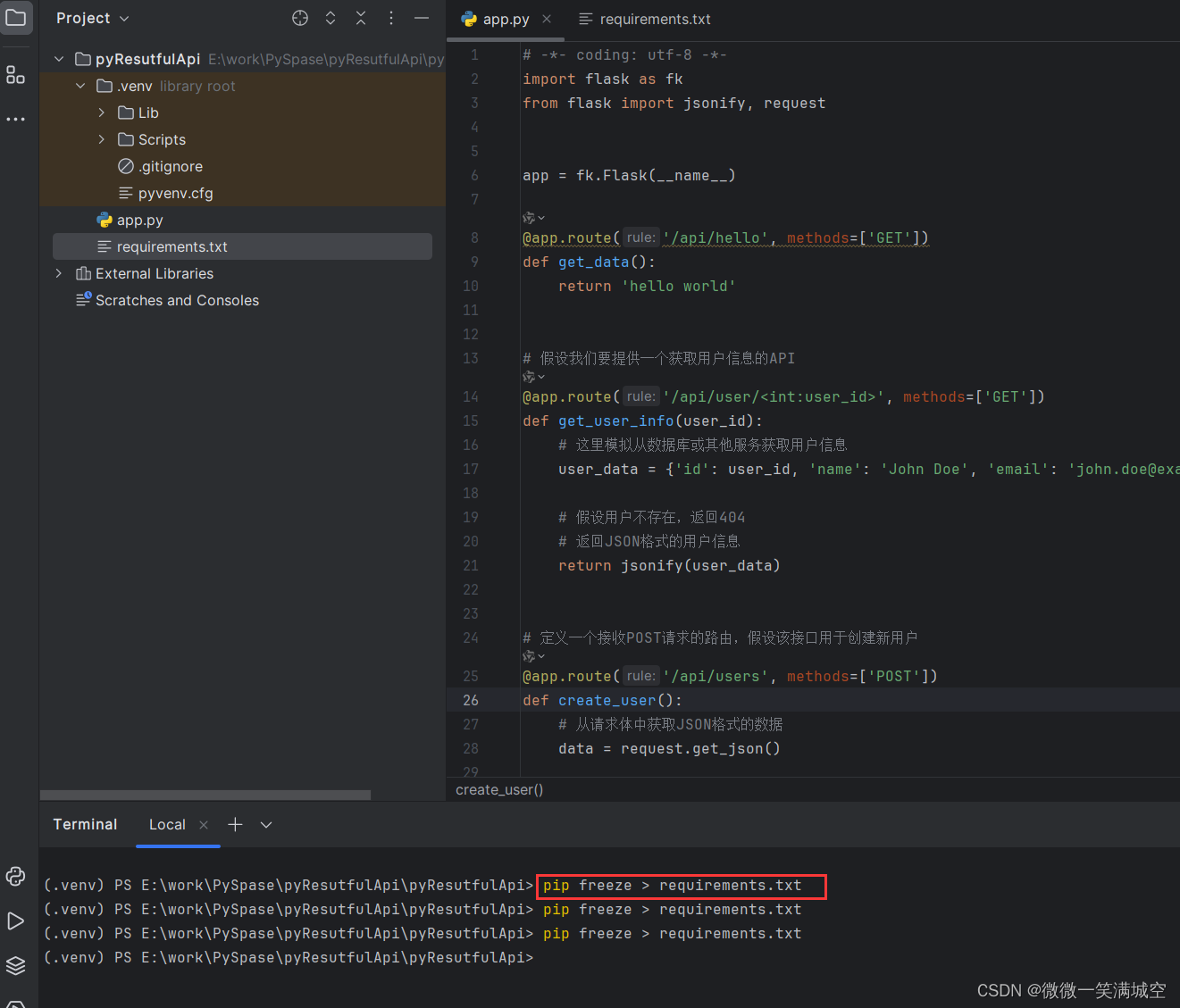Viewport: 1180px width, 1008px height.
Task: Close the app.py editor tab
Action: [547, 19]
